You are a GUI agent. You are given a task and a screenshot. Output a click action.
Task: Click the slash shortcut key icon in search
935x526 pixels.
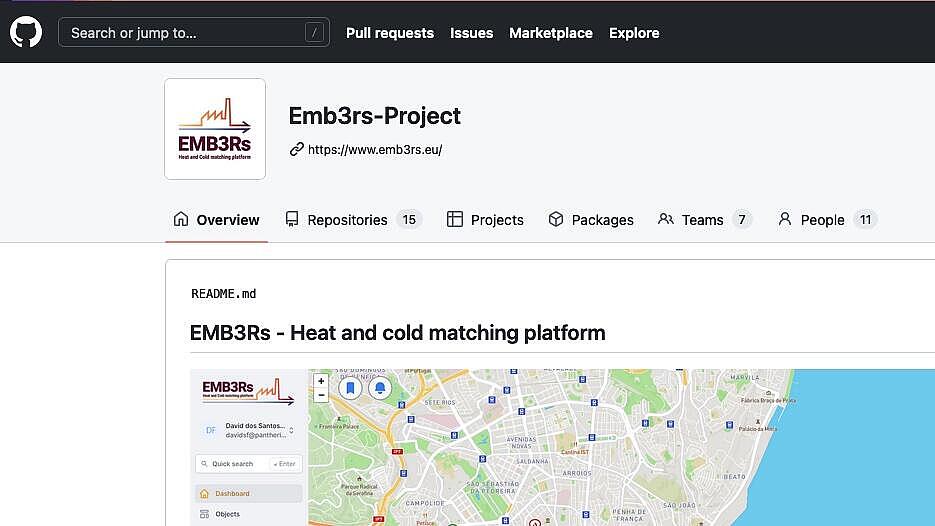(314, 32)
